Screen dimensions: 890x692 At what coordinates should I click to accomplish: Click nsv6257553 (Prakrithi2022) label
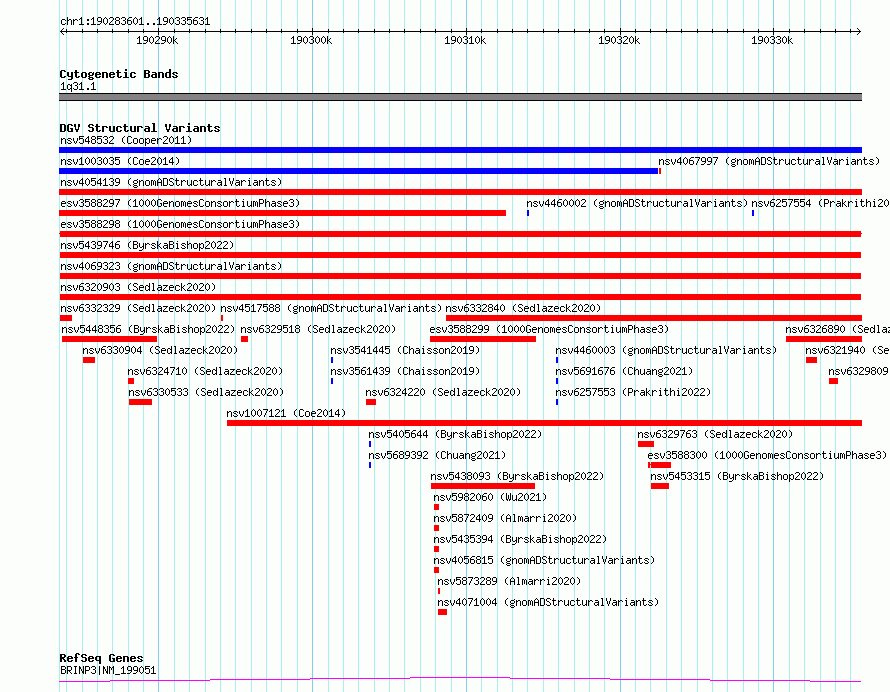[x=633, y=392]
